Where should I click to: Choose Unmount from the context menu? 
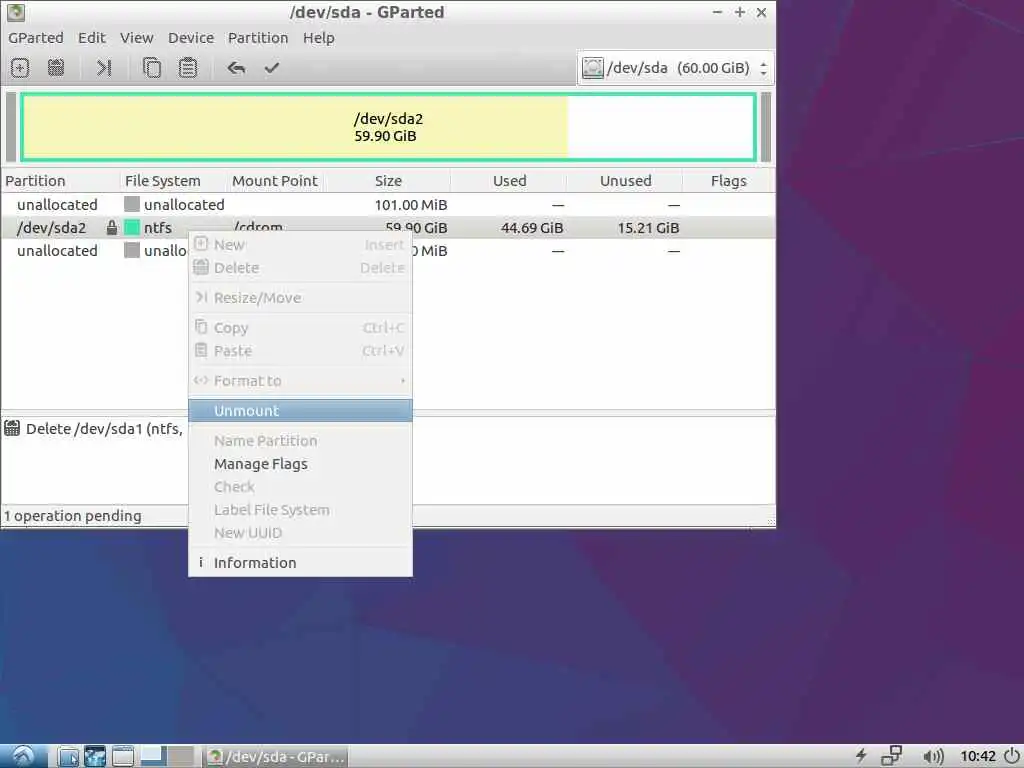300,411
